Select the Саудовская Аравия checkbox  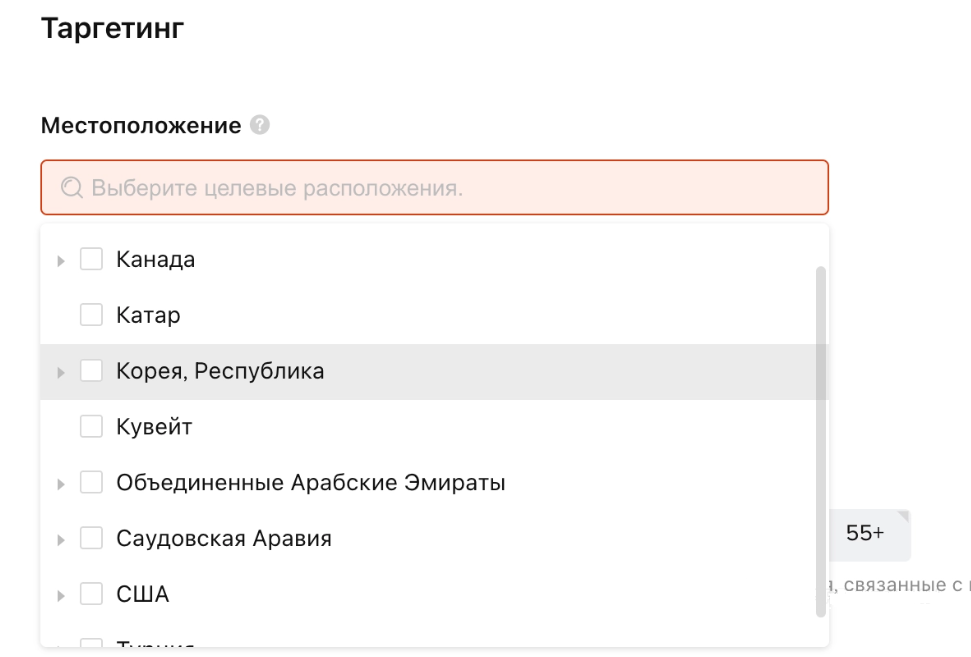pos(91,537)
